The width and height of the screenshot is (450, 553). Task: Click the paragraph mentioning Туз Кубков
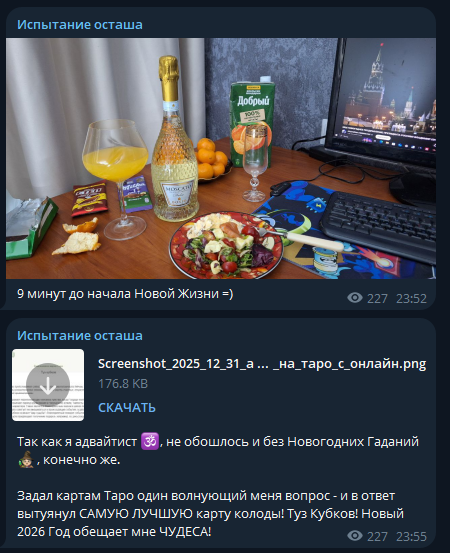(211, 514)
